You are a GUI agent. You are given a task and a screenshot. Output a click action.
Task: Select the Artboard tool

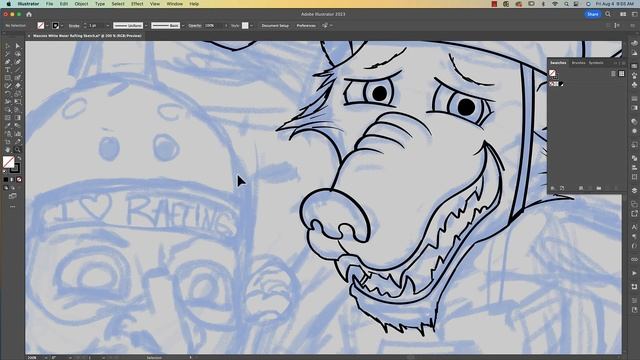tap(7, 142)
